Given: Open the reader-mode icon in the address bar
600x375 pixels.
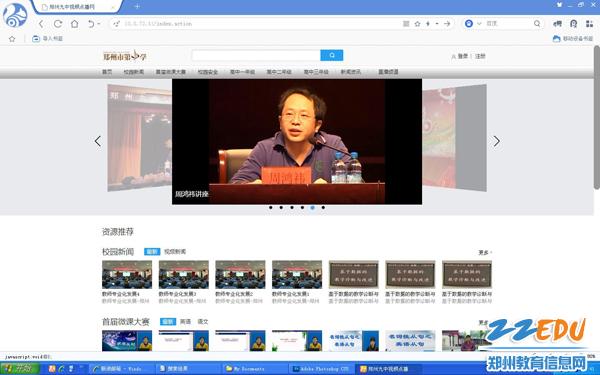Looking at the screenshot, I should 406,24.
